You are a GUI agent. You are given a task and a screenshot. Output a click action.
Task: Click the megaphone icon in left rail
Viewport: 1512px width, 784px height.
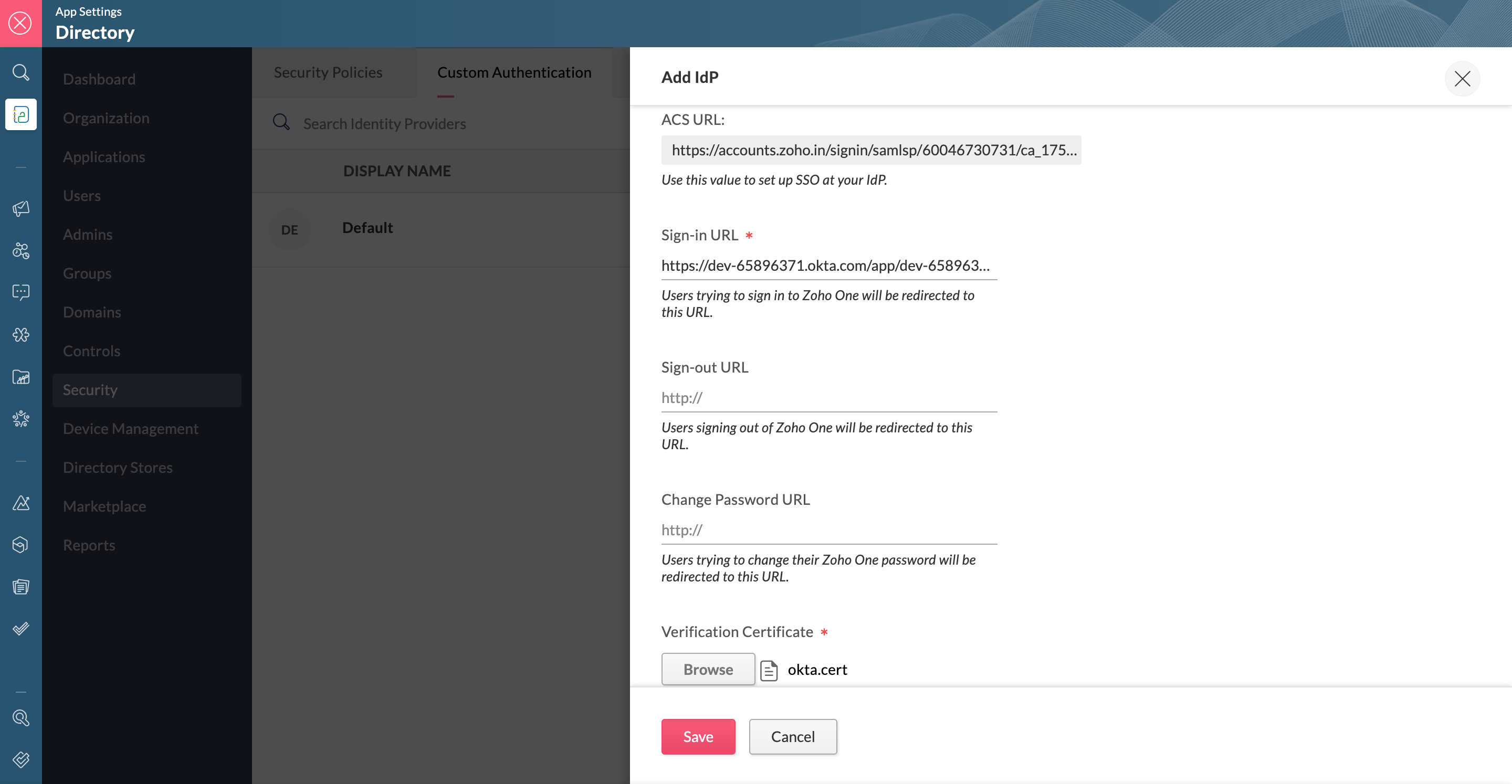point(20,208)
